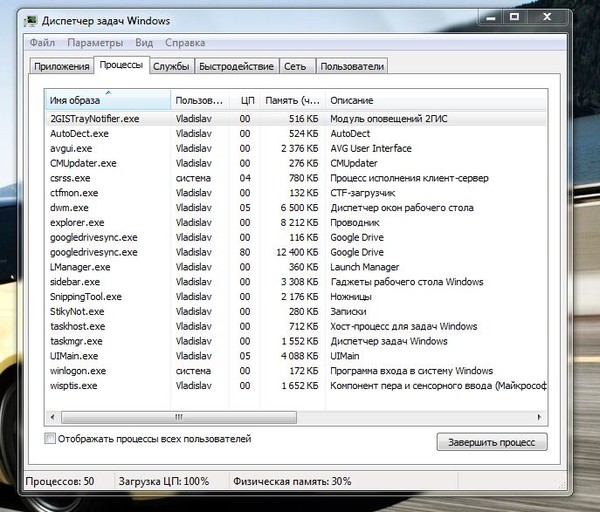Select the explorer.exe process

coord(296,223)
